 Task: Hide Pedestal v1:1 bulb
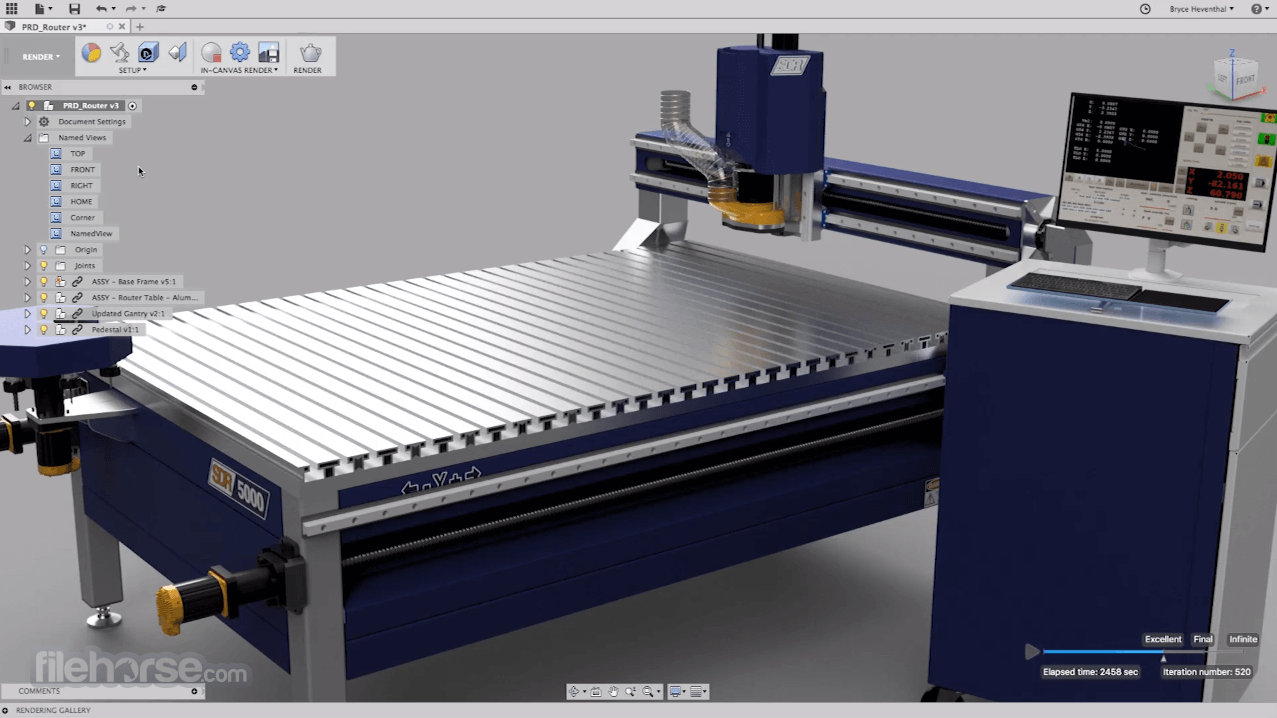pyautogui.click(x=43, y=330)
